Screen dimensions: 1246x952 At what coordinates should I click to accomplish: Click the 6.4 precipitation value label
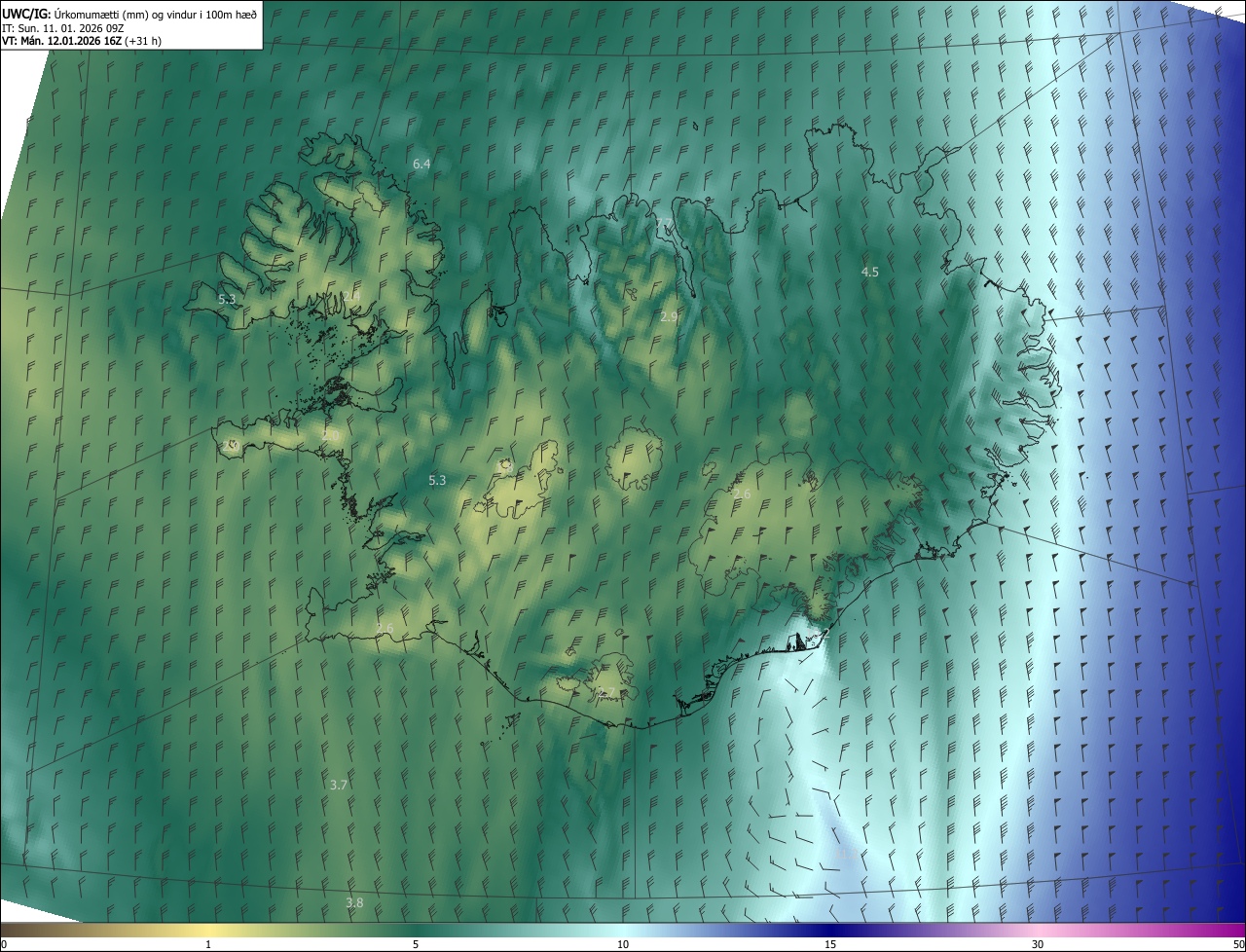click(x=421, y=165)
